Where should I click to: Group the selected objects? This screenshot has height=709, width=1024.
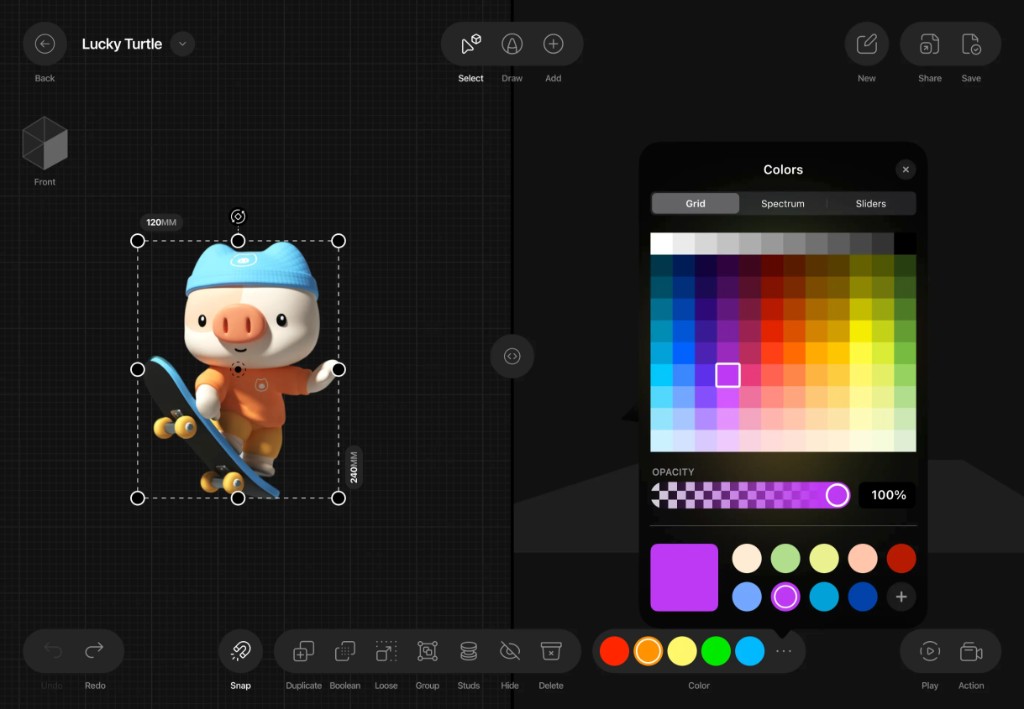[x=427, y=651]
